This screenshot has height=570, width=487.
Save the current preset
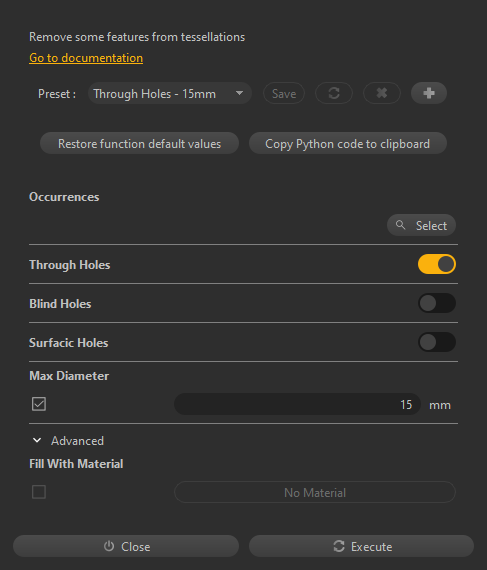click(284, 93)
